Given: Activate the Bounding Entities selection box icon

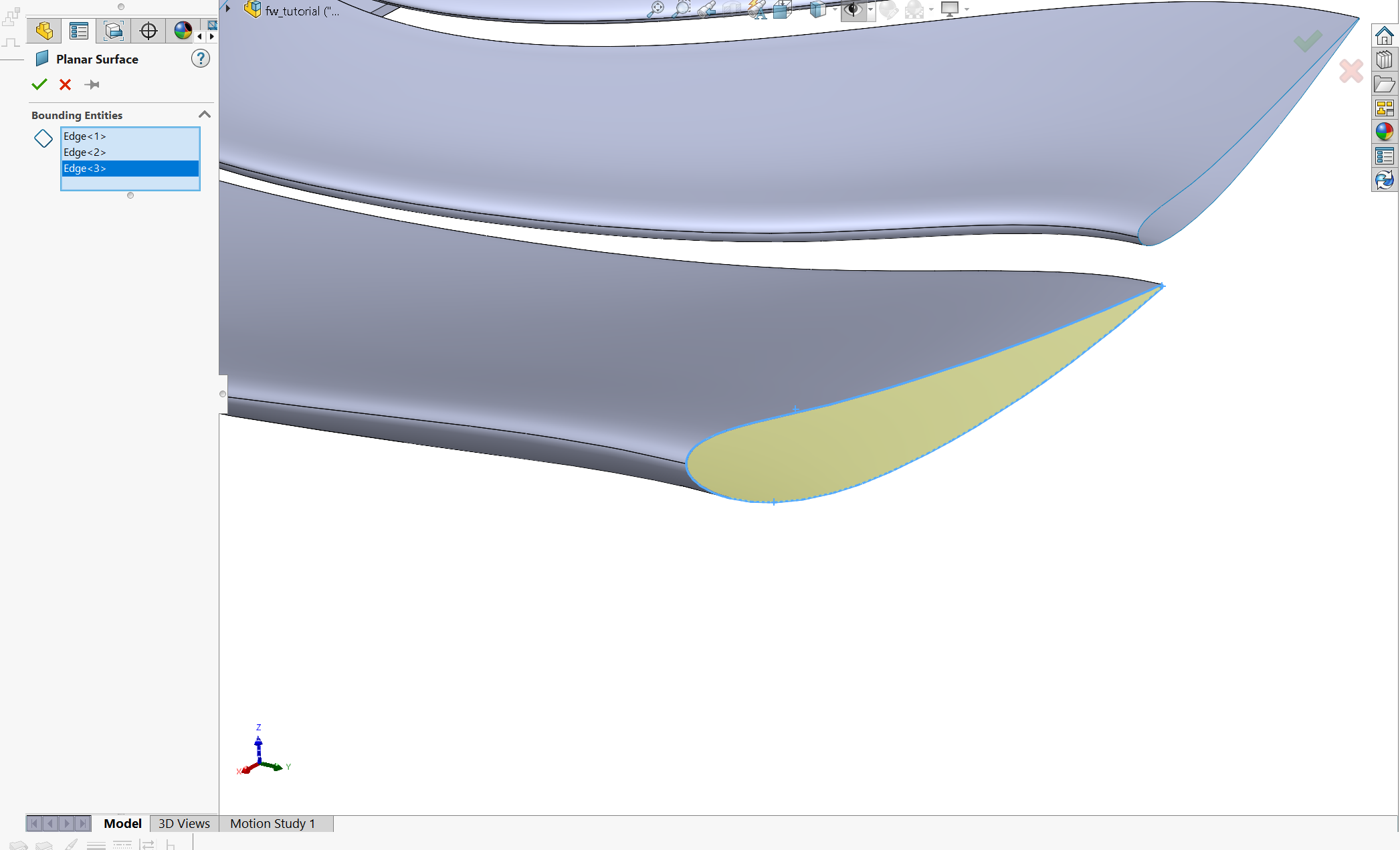Looking at the screenshot, I should [x=43, y=138].
